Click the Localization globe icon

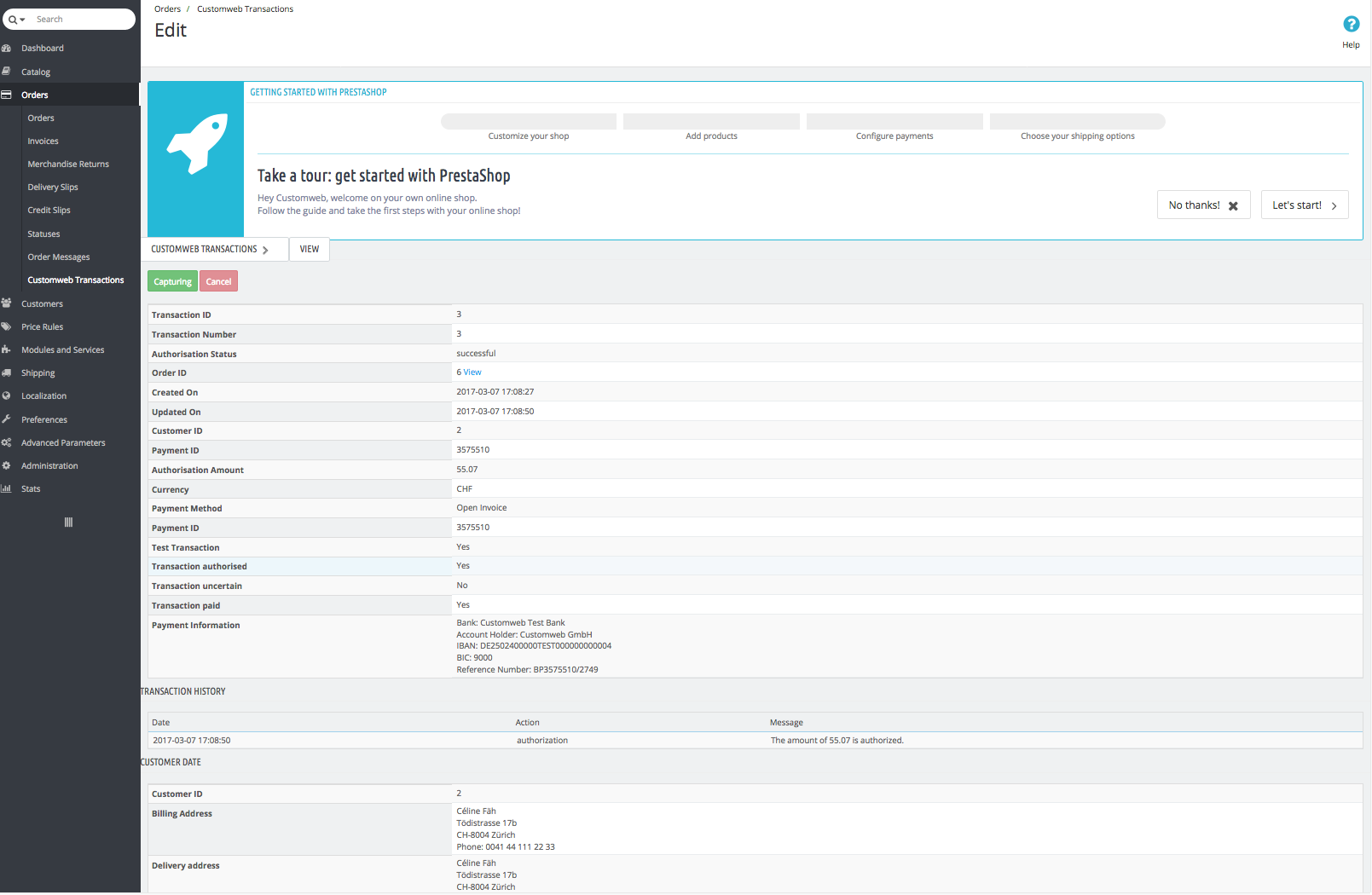pyautogui.click(x=7, y=396)
